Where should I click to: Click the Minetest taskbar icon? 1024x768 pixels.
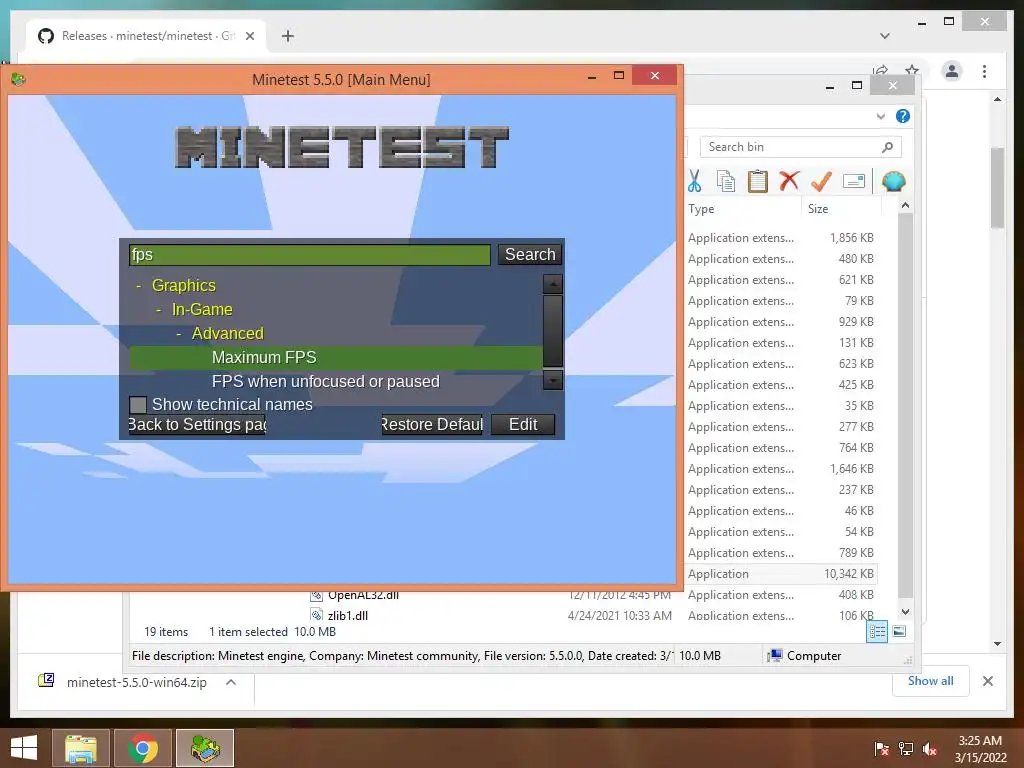(205, 748)
